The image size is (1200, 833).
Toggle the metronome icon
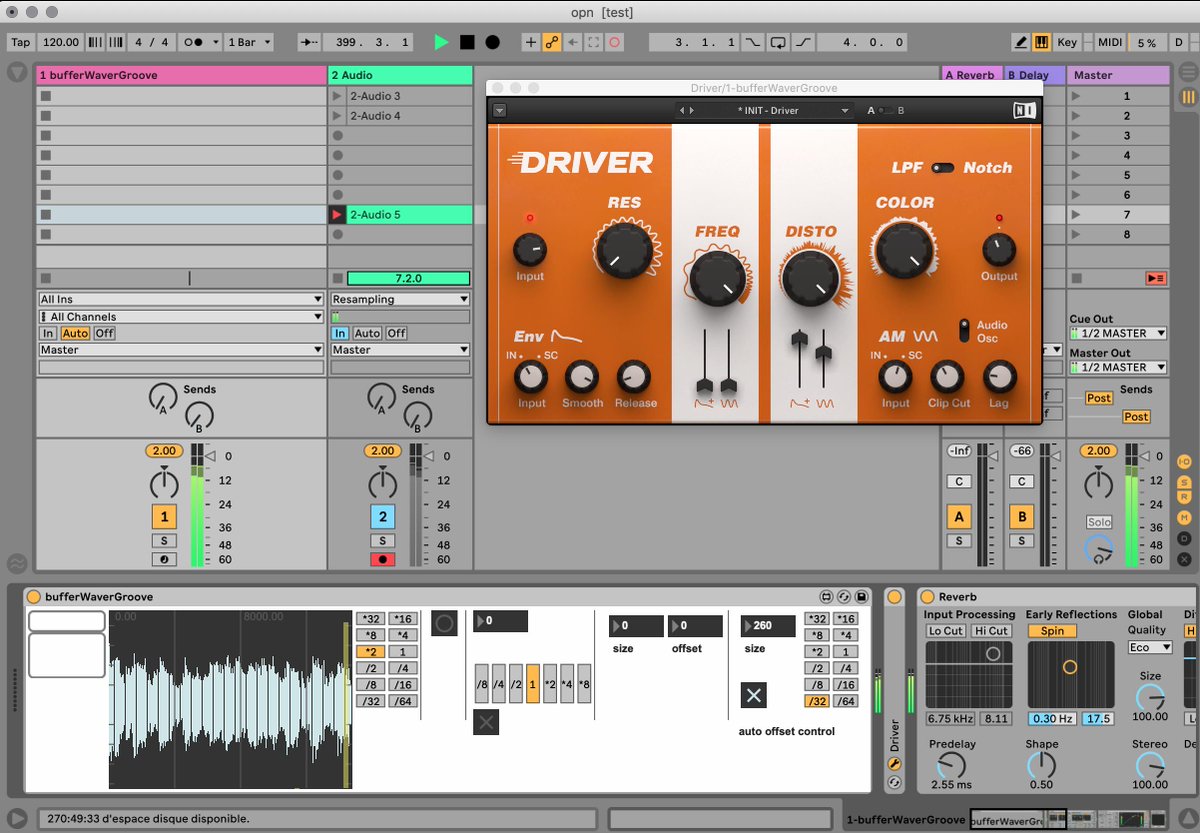tap(193, 42)
